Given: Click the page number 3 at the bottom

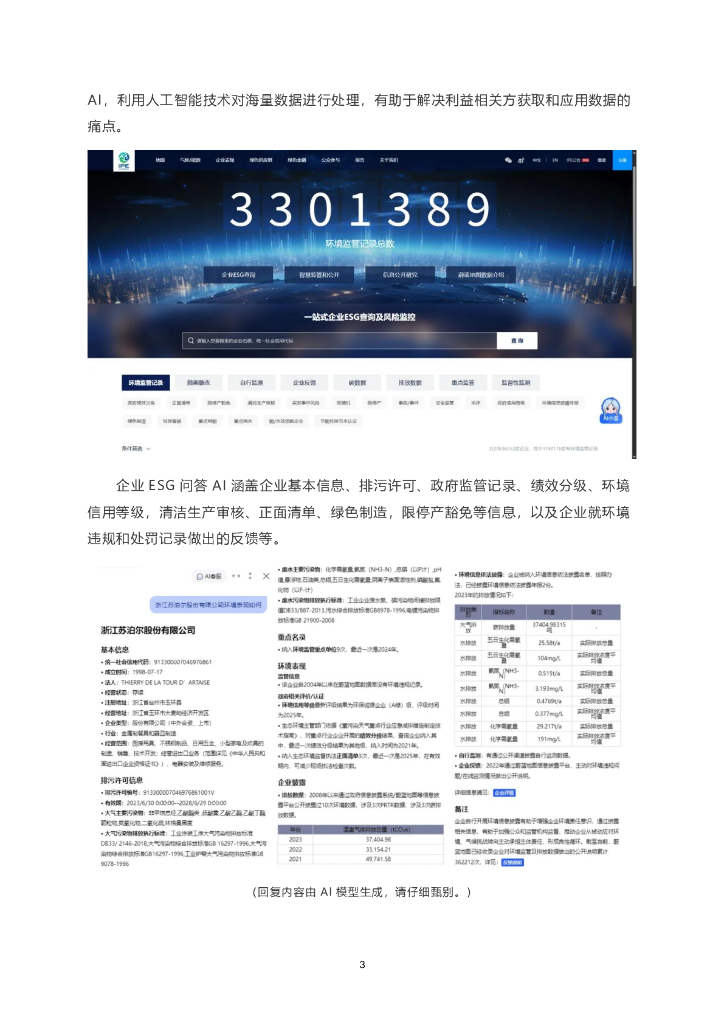Looking at the screenshot, I should [362, 965].
